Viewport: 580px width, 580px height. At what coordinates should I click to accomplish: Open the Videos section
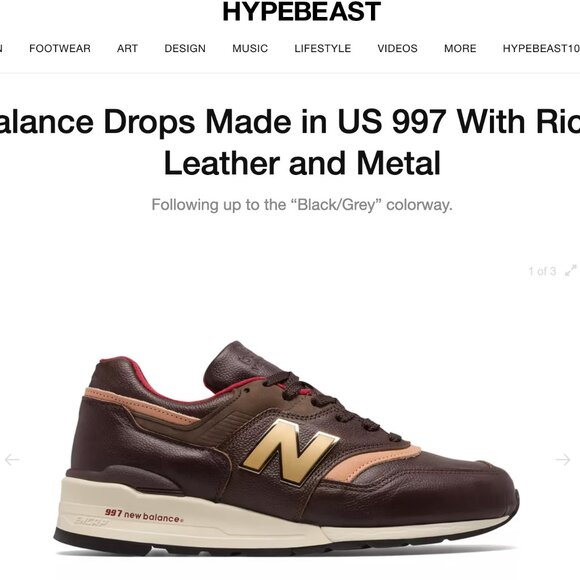coord(397,48)
